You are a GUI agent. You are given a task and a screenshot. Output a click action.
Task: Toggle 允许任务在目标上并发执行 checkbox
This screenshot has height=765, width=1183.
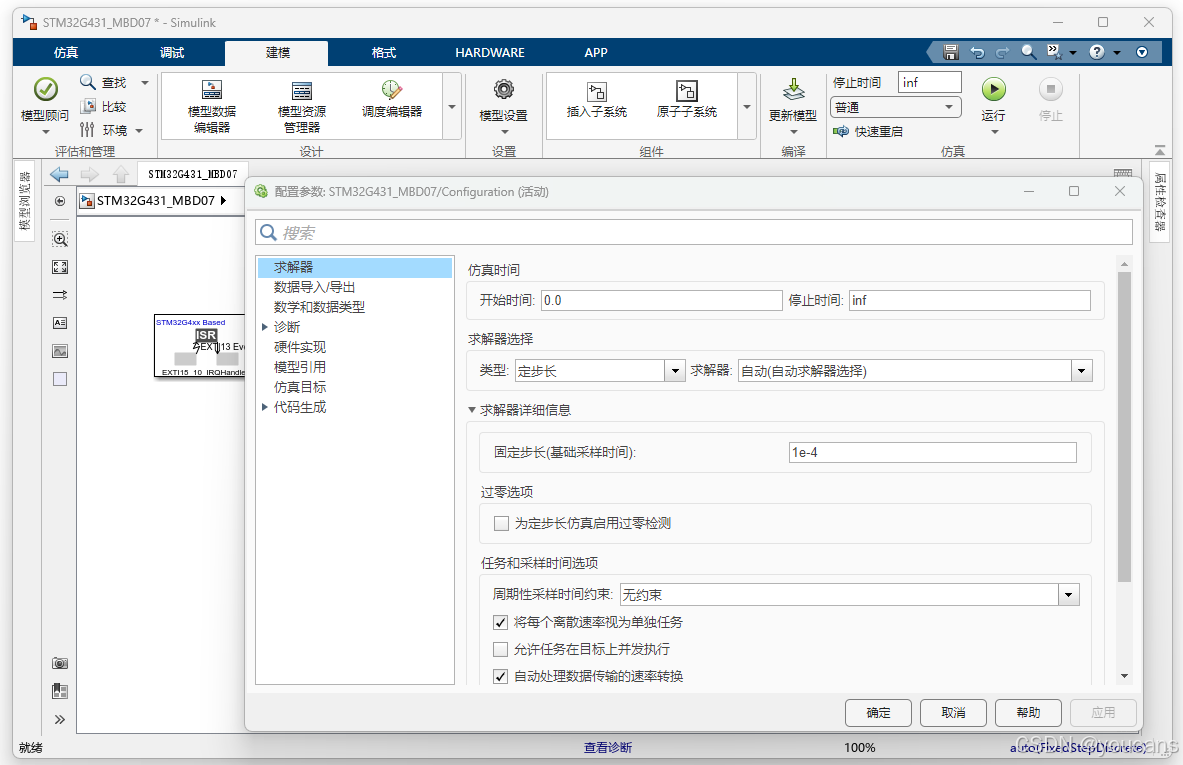click(x=500, y=649)
